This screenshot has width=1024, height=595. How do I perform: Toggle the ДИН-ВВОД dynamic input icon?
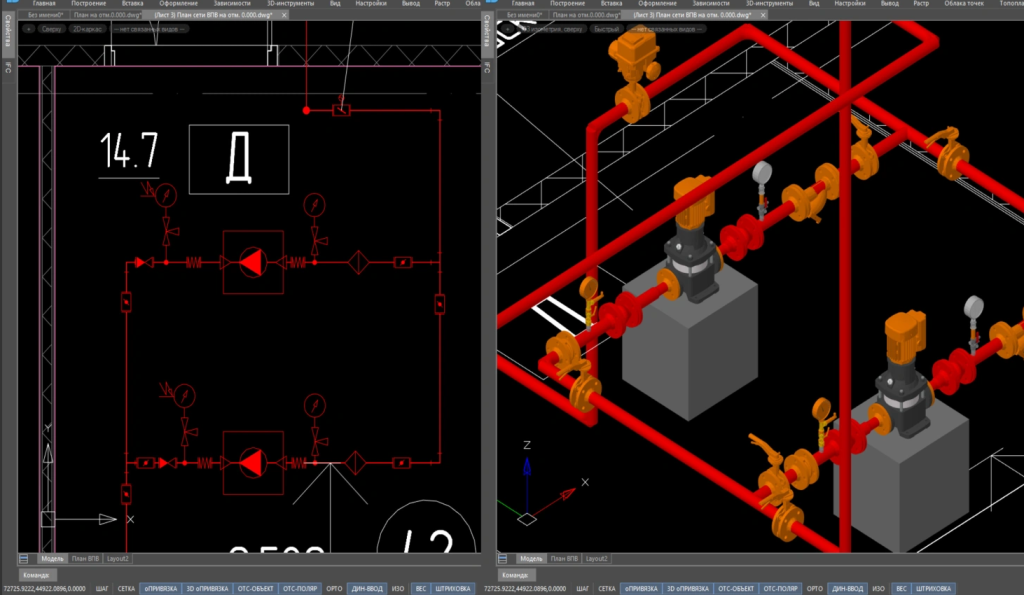[366, 589]
